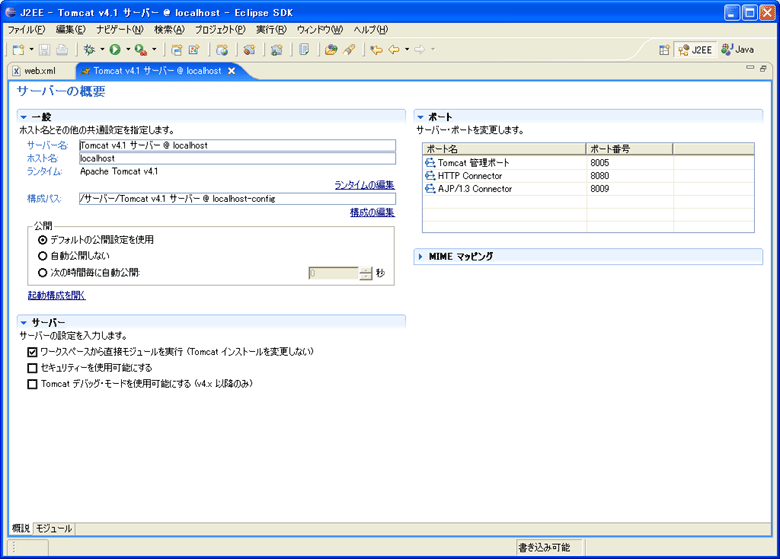Screen dimensions: 780x559
Task: Click the open folder toolbar icon
Action: tap(331, 50)
